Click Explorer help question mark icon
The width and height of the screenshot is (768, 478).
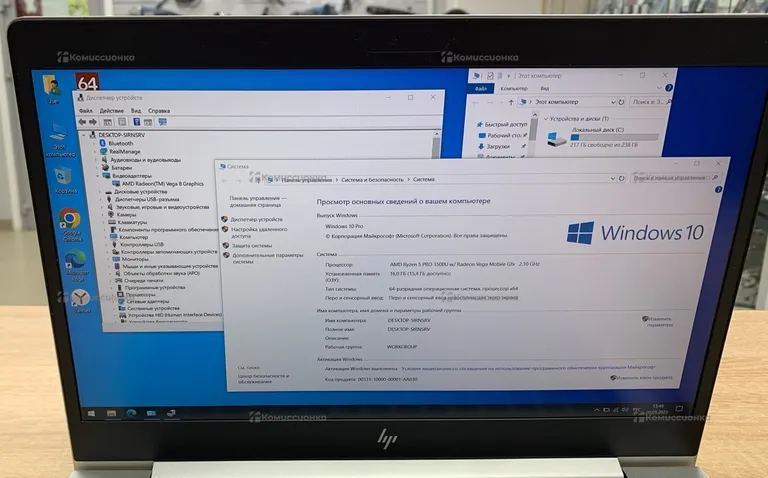pyautogui.click(x=669, y=88)
